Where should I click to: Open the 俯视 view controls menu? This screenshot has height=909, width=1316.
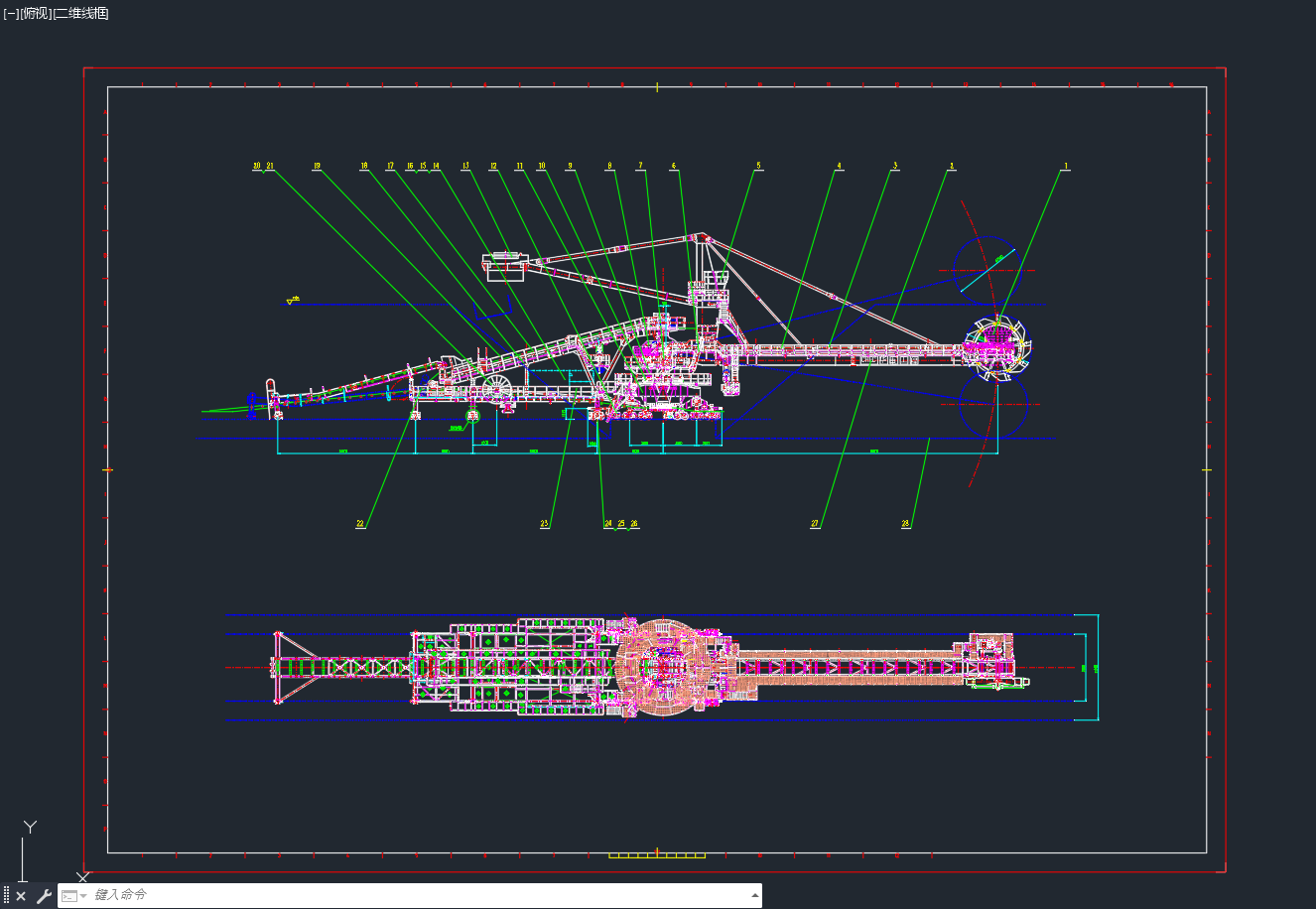tap(36, 14)
